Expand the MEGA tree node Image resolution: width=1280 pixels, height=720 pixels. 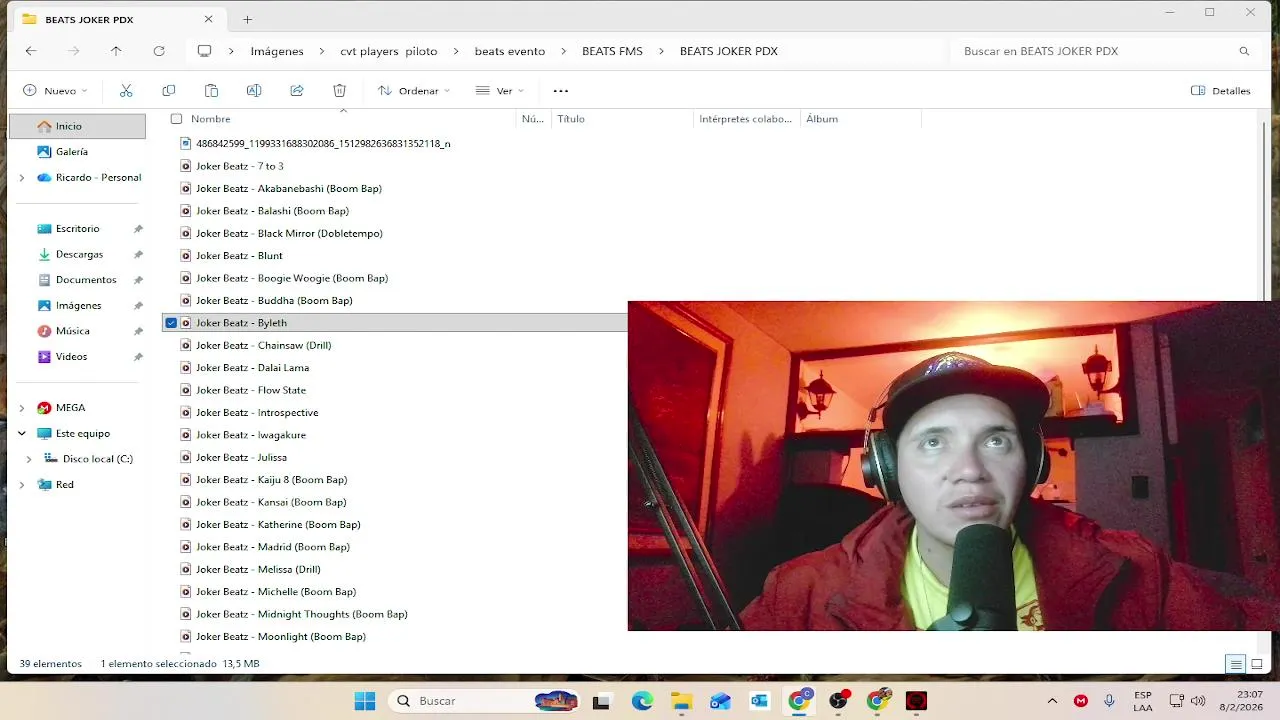click(x=22, y=408)
